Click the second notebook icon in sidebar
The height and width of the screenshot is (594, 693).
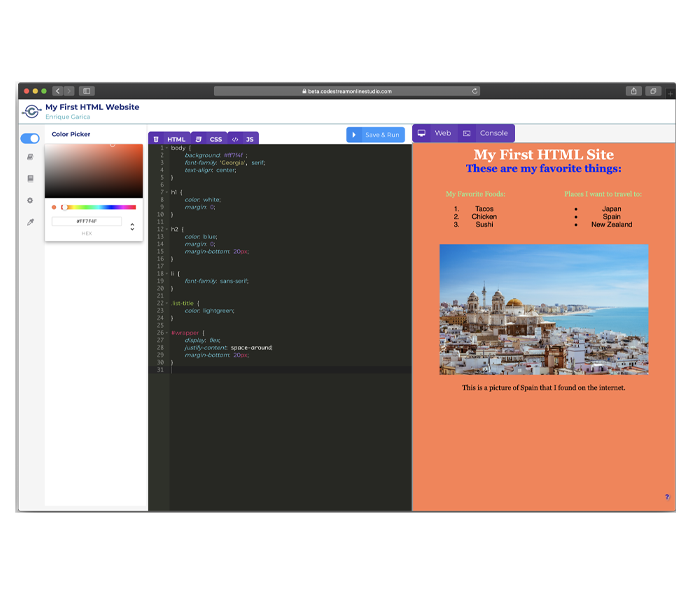coord(30,179)
